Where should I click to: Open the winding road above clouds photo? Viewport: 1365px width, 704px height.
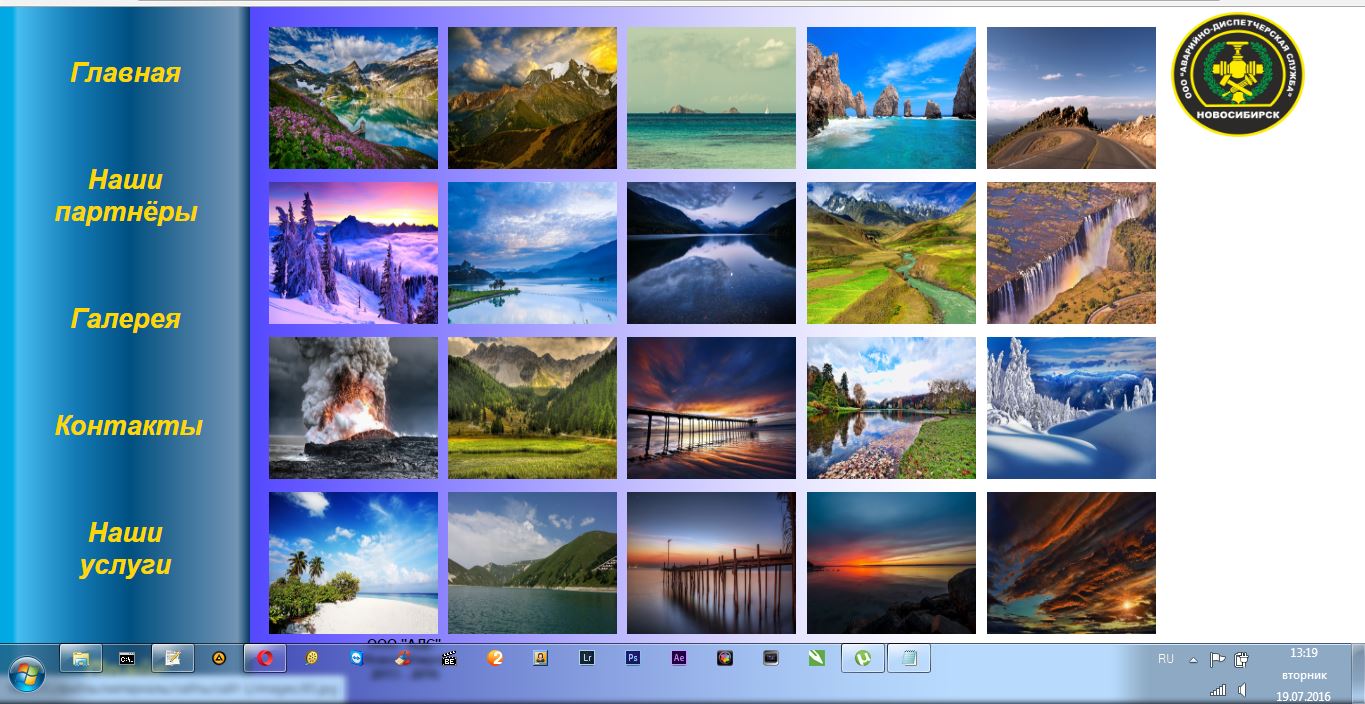tap(1071, 98)
